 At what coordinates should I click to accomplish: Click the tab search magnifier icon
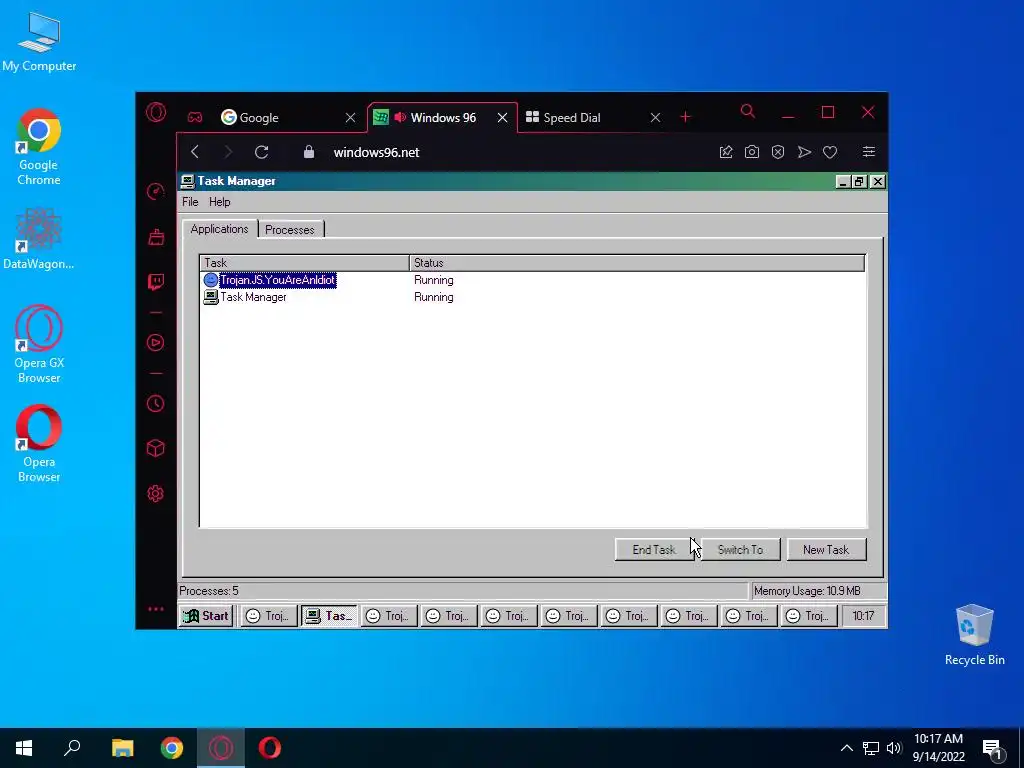(x=748, y=112)
